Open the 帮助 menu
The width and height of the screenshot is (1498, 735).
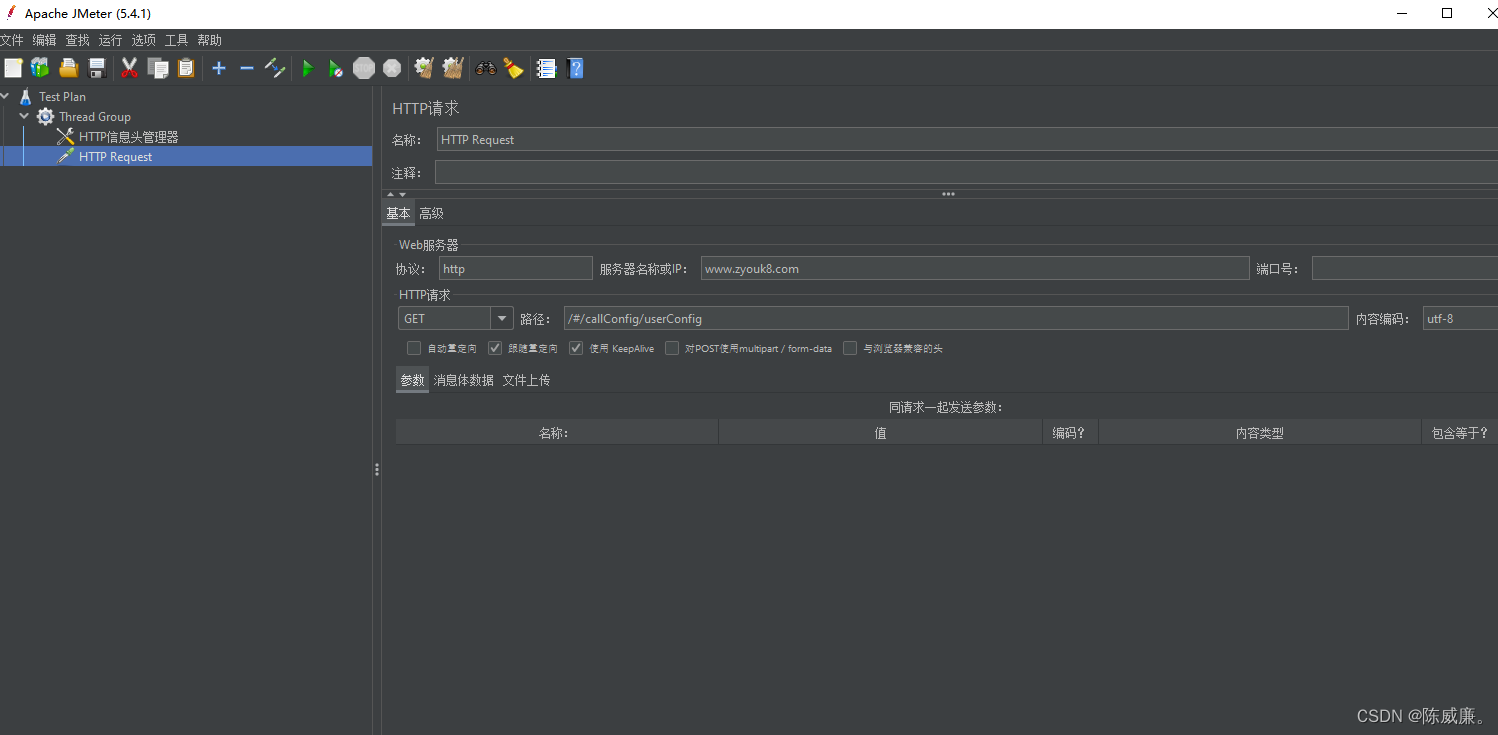[x=210, y=40]
